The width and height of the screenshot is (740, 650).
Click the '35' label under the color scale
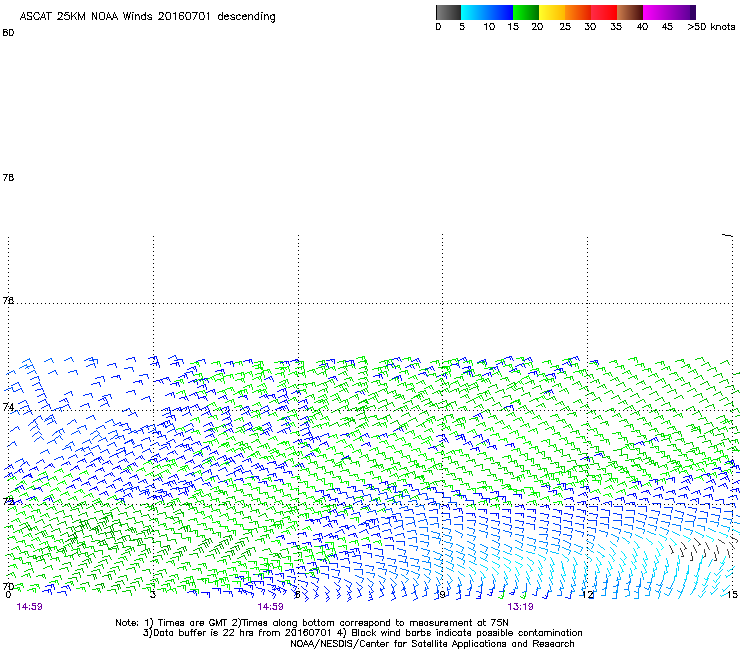coord(616,27)
